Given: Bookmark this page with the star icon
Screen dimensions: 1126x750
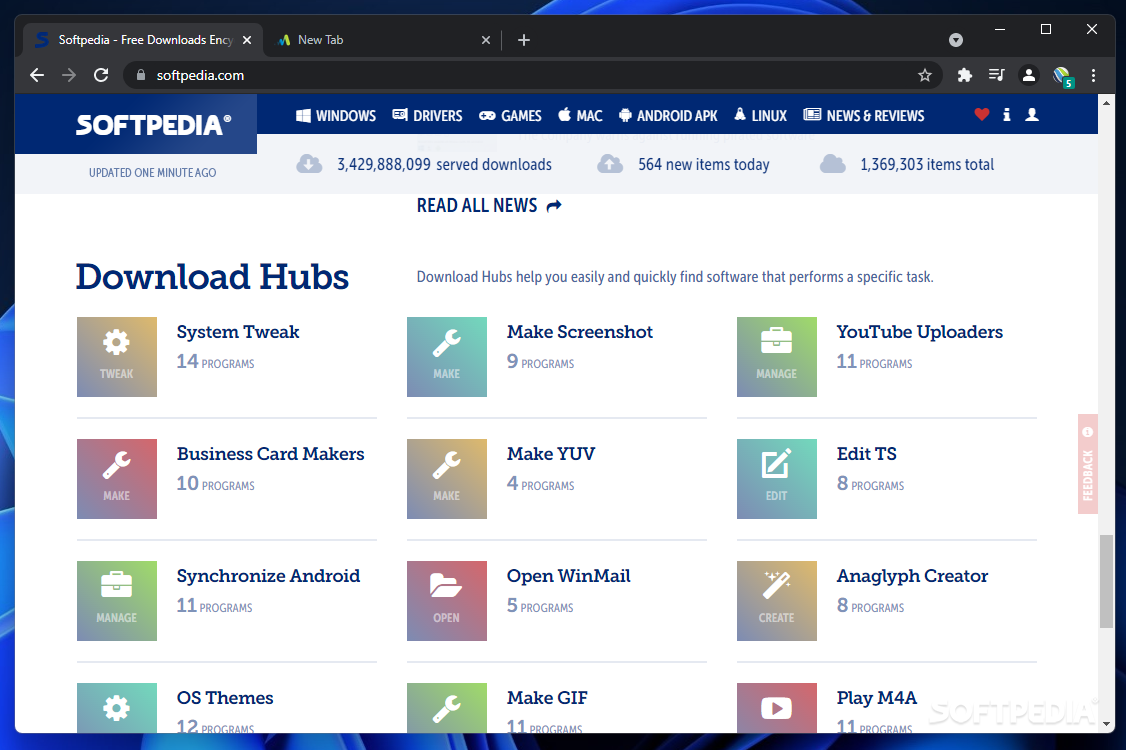Looking at the screenshot, I should (925, 75).
